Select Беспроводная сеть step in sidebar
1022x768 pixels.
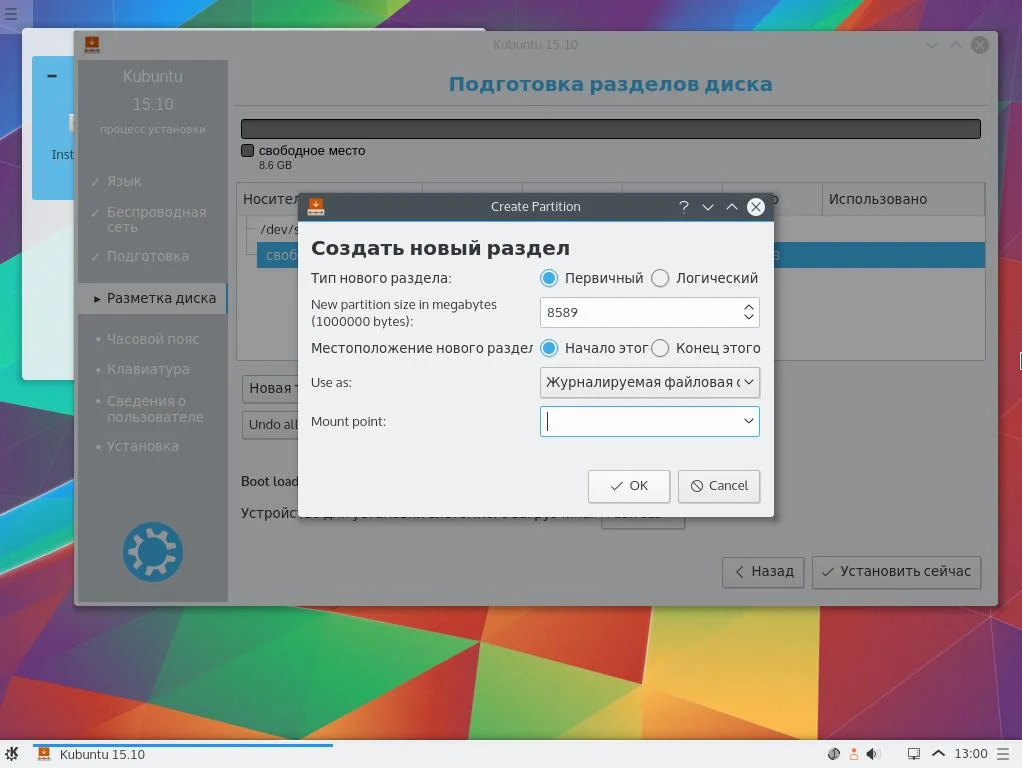click(x=156, y=220)
